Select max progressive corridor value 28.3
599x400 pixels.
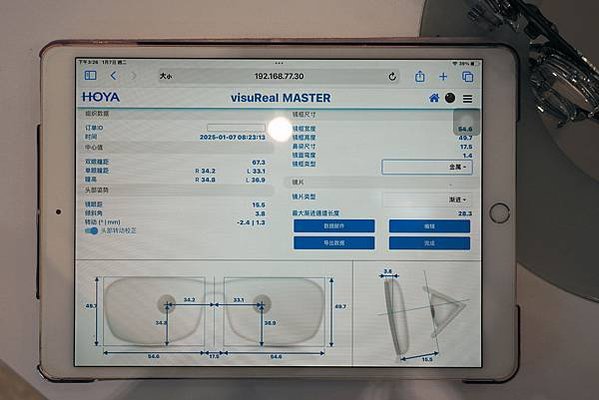coord(465,214)
